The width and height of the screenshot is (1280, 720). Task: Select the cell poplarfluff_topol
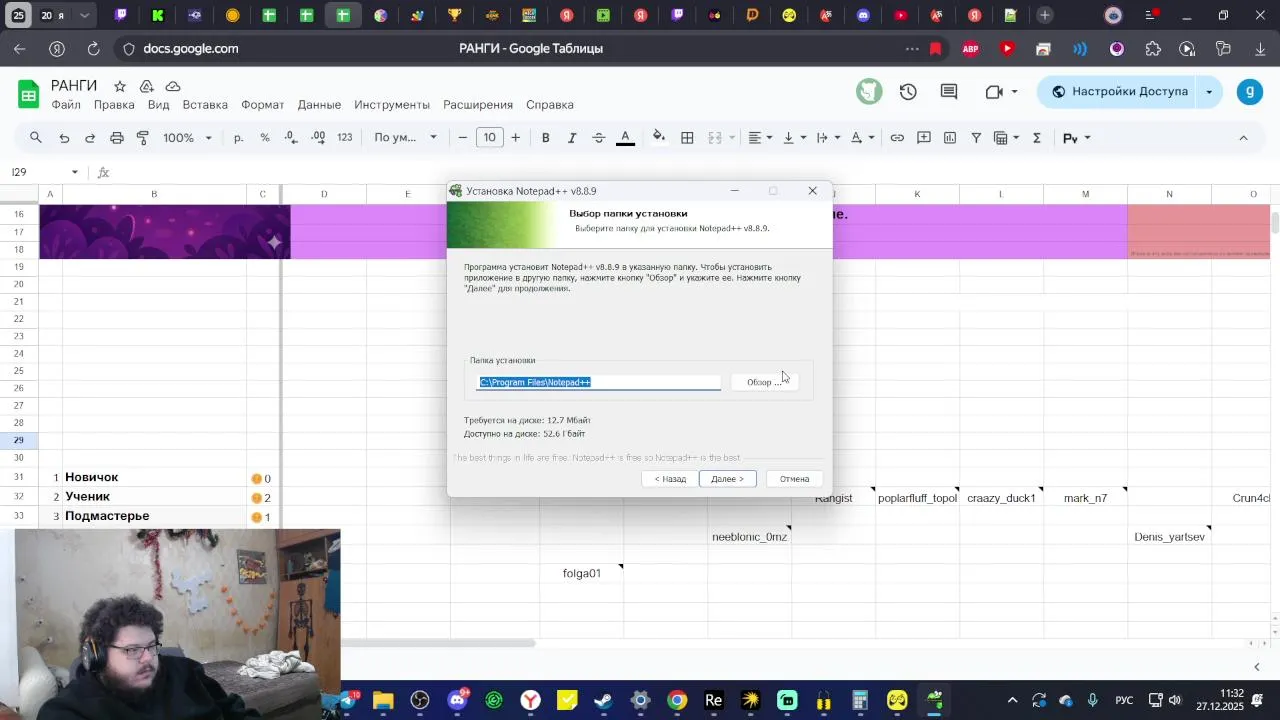[x=917, y=498]
